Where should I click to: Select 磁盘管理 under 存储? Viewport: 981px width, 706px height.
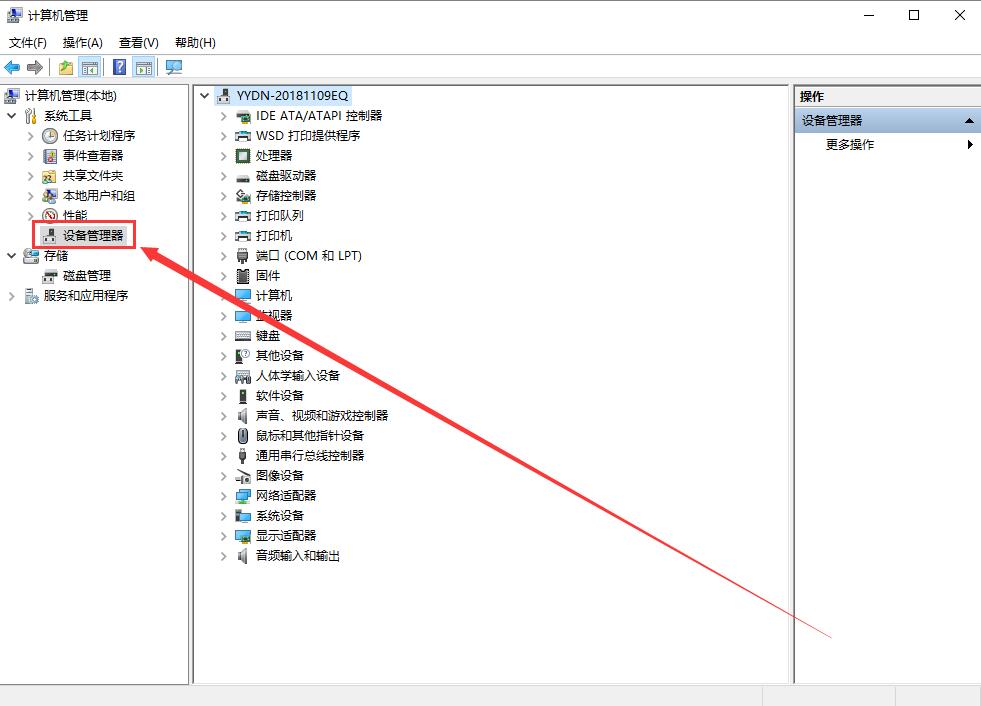tap(86, 275)
